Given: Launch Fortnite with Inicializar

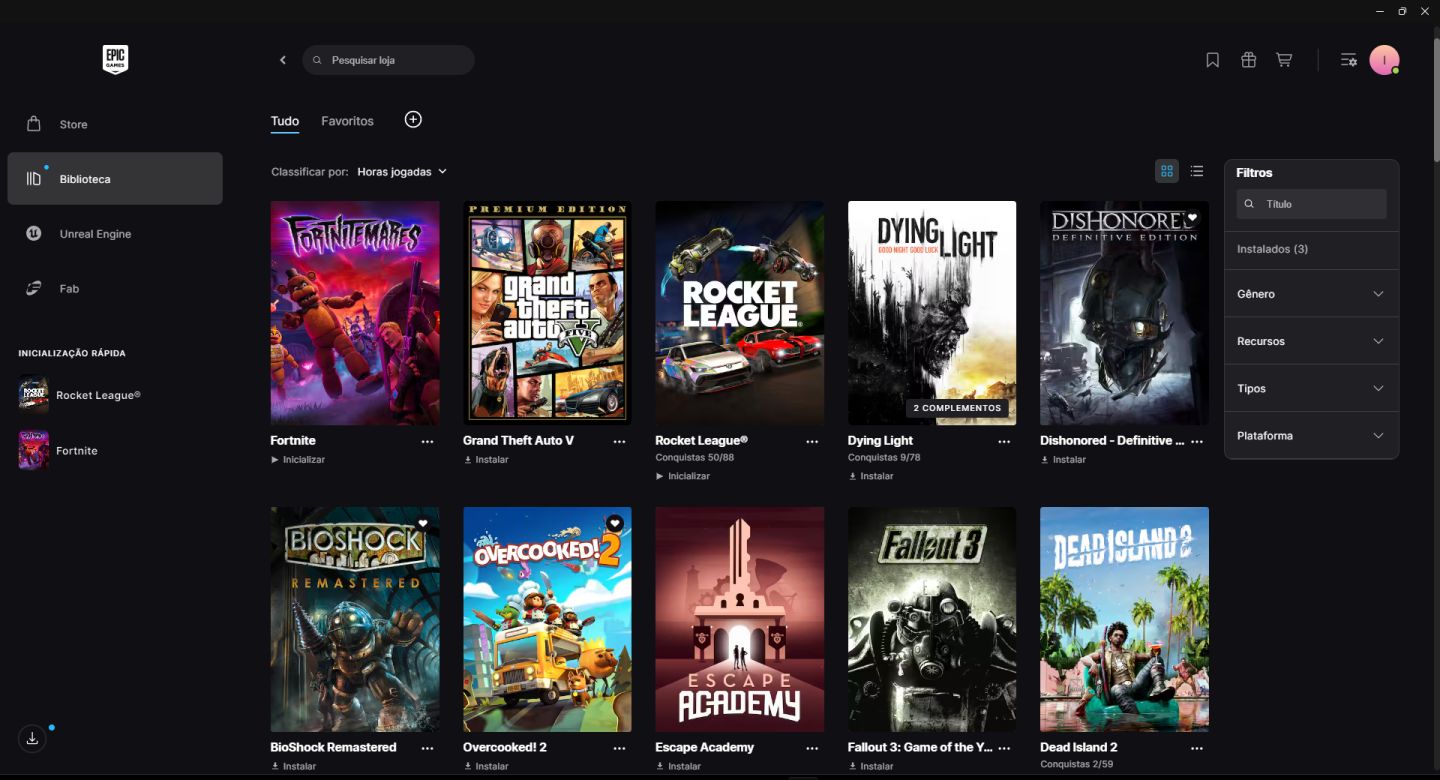Looking at the screenshot, I should click(x=298, y=460).
